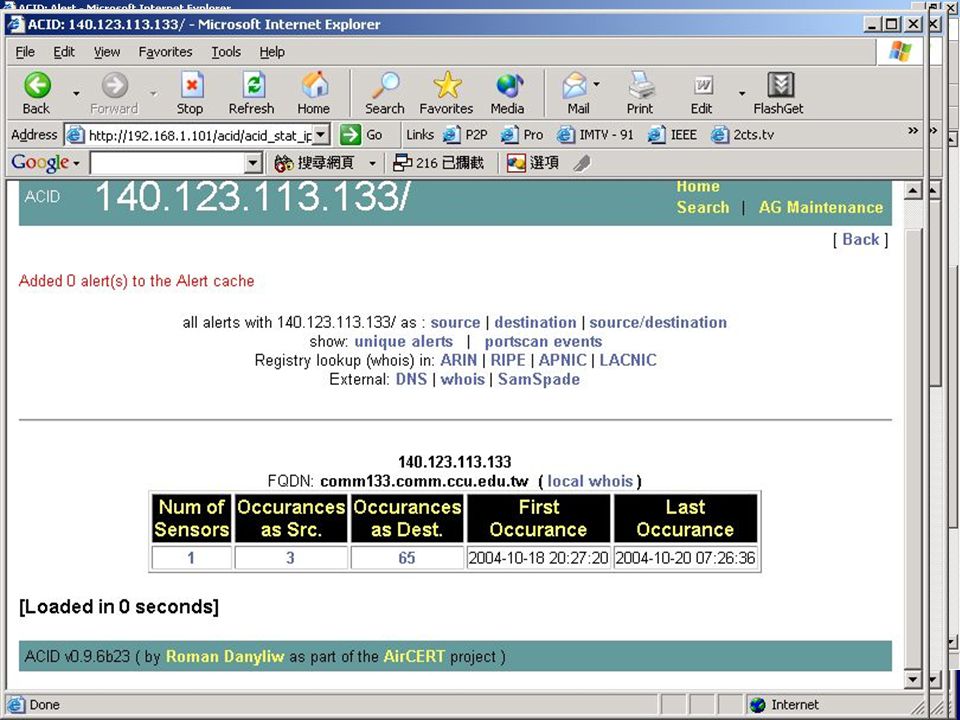Open the address bar URL dropdown
The height and width of the screenshot is (720, 960).
click(322, 135)
